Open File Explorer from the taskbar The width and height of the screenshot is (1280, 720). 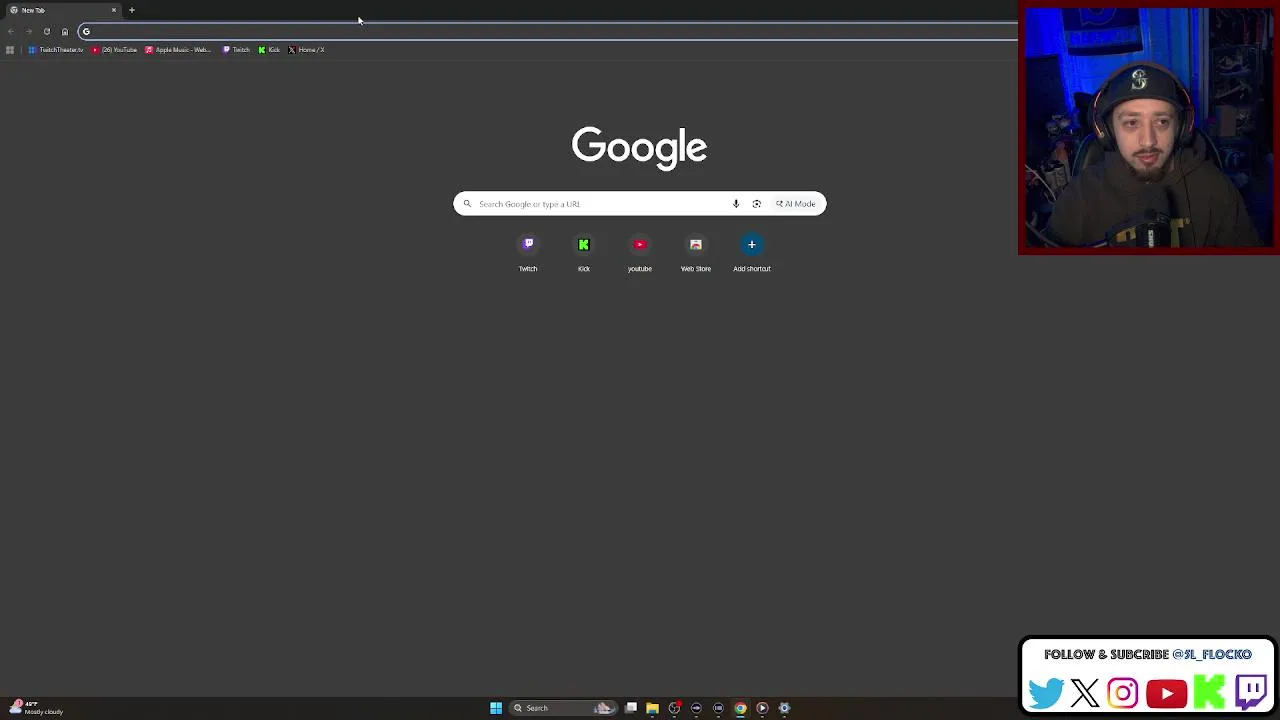point(653,708)
